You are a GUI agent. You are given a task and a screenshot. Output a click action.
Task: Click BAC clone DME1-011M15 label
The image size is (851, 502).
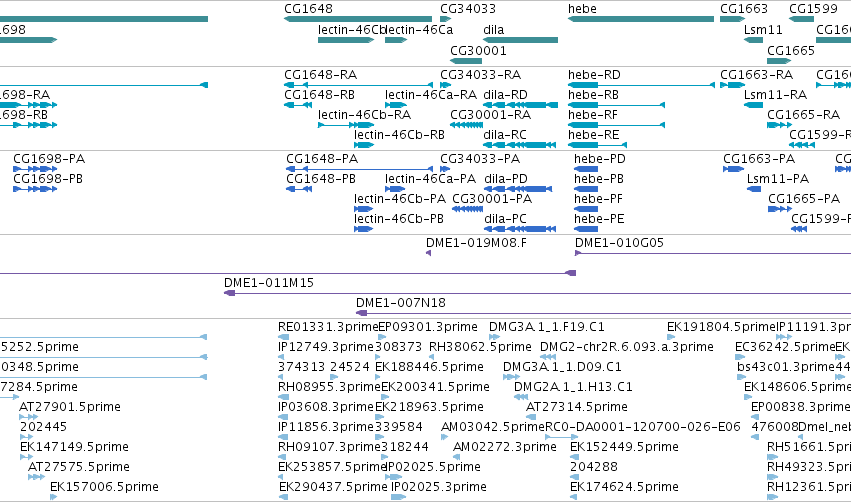coord(269,283)
